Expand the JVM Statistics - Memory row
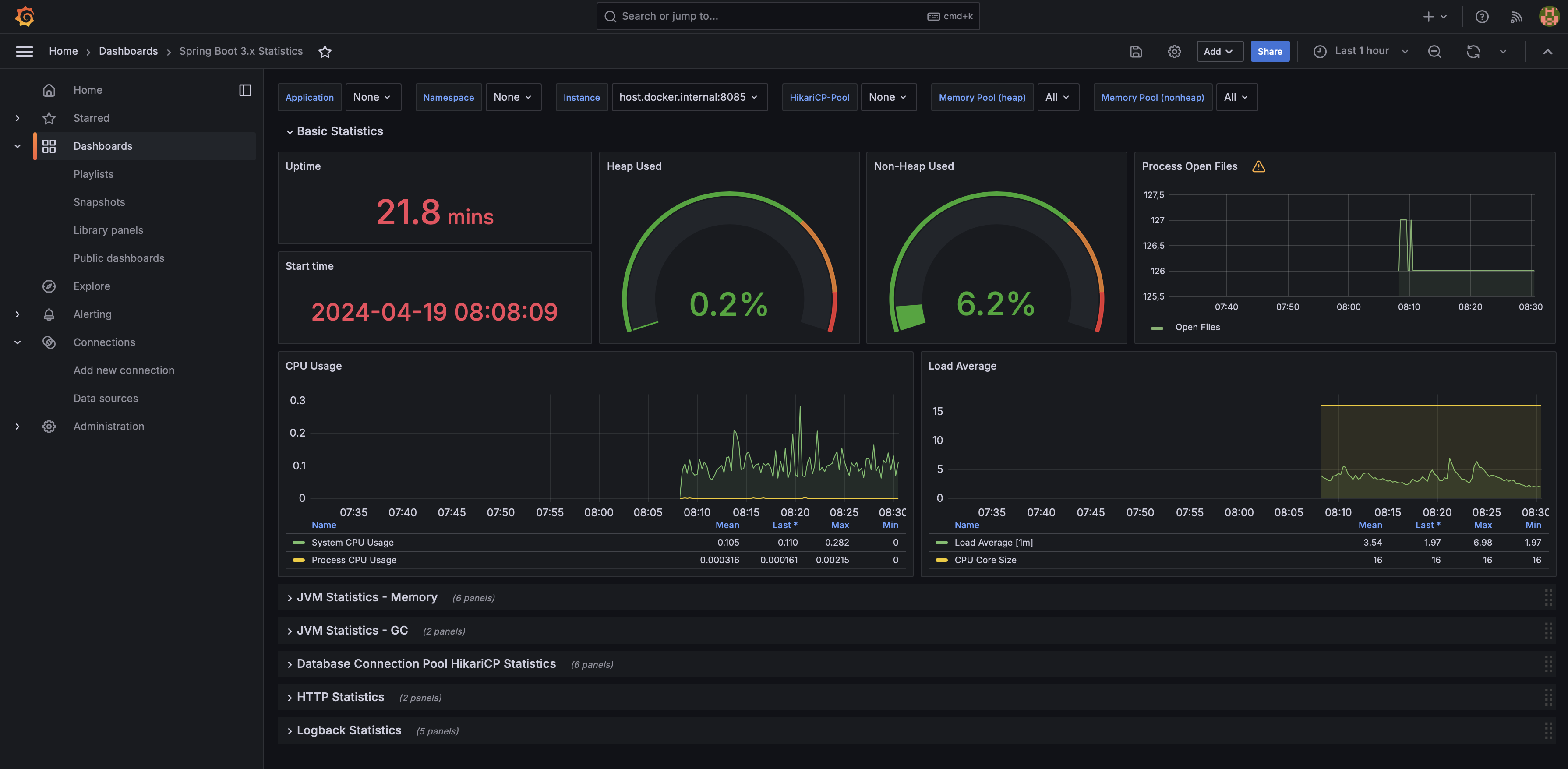The height and width of the screenshot is (769, 1568). 367,597
